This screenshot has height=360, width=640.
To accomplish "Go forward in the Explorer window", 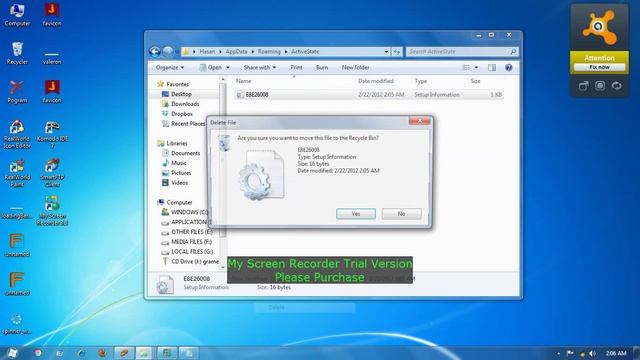I will (168, 52).
